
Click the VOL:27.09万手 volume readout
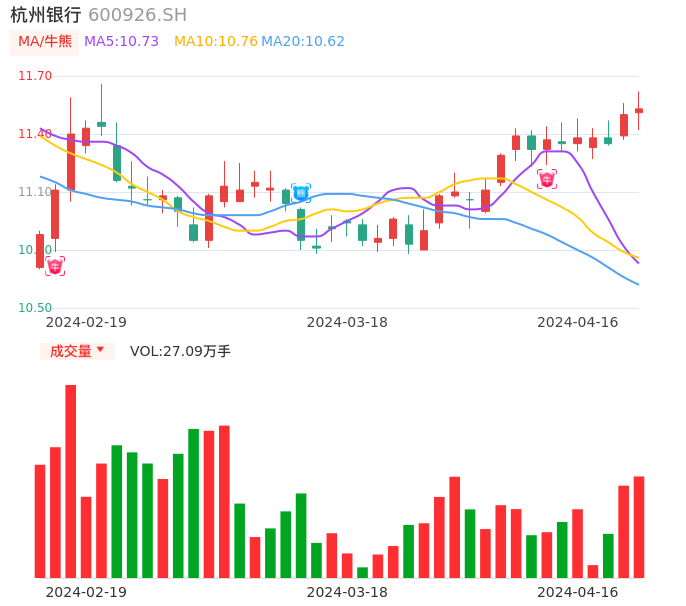coord(180,351)
